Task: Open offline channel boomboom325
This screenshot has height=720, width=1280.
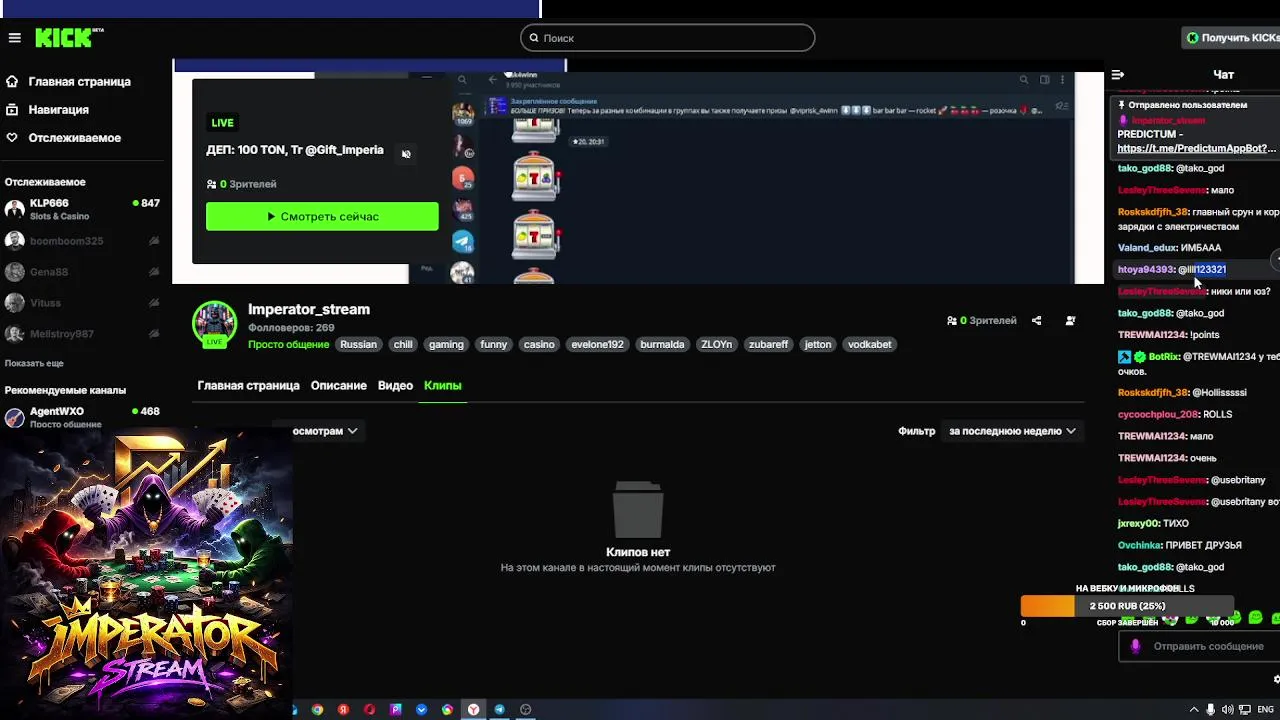Action: pyautogui.click(x=82, y=241)
